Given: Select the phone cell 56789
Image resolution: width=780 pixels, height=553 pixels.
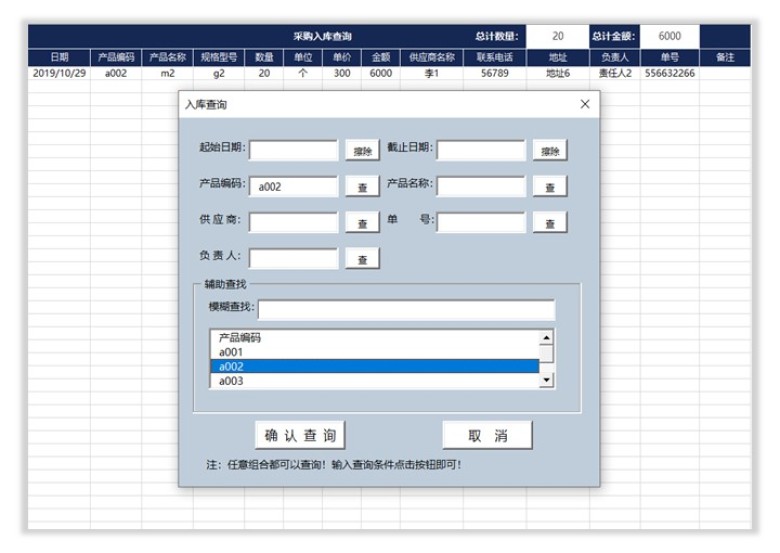Looking at the screenshot, I should [495, 73].
